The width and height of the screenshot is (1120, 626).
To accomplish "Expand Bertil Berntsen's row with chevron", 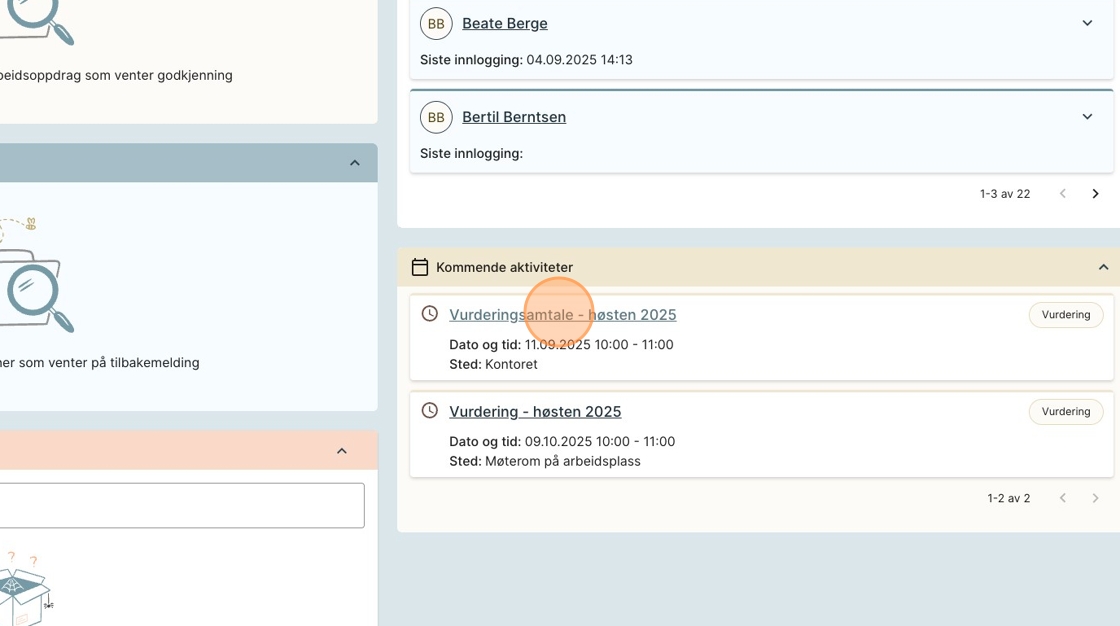I will coord(1087,117).
